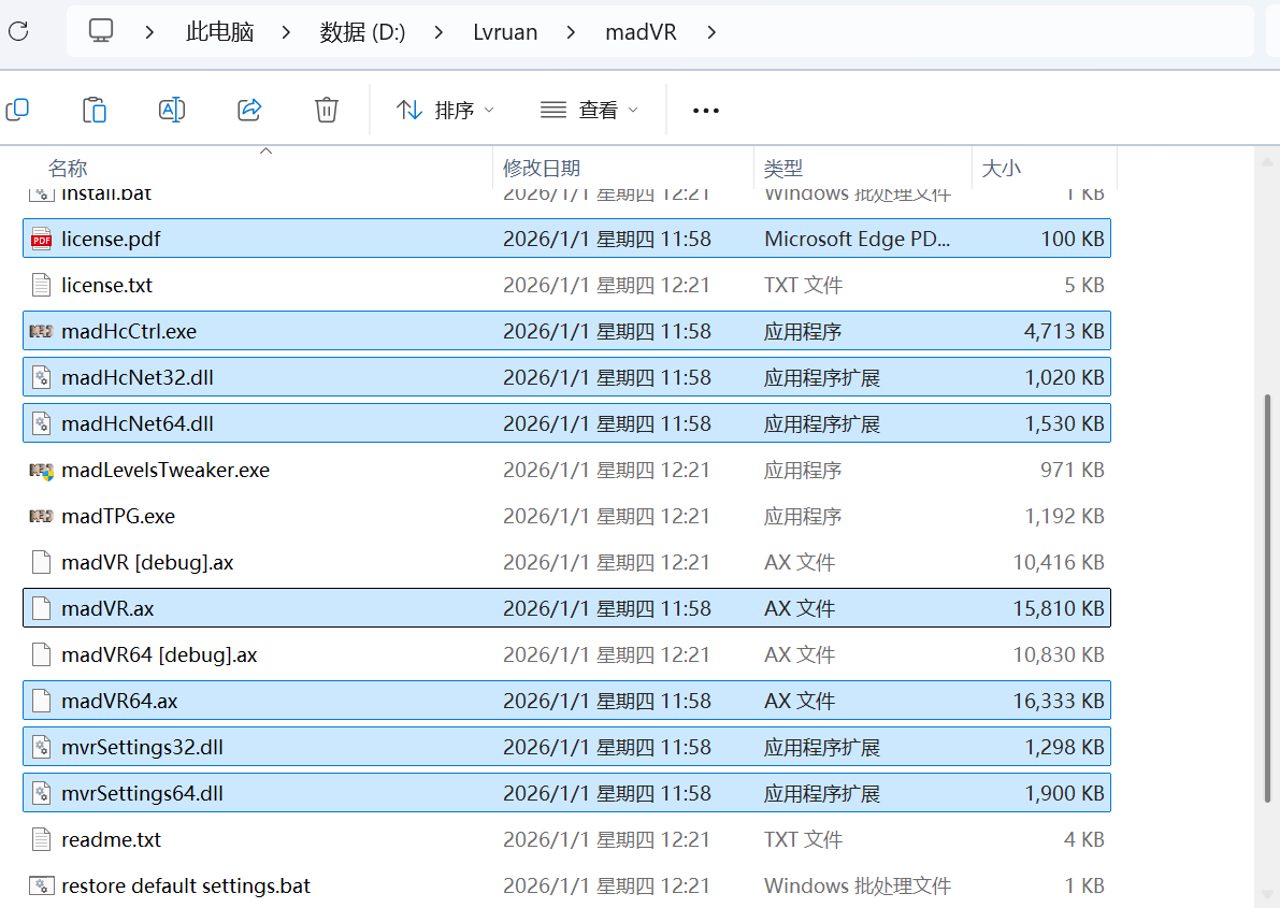
Task: Sort by 大小 column header
Action: click(1001, 168)
